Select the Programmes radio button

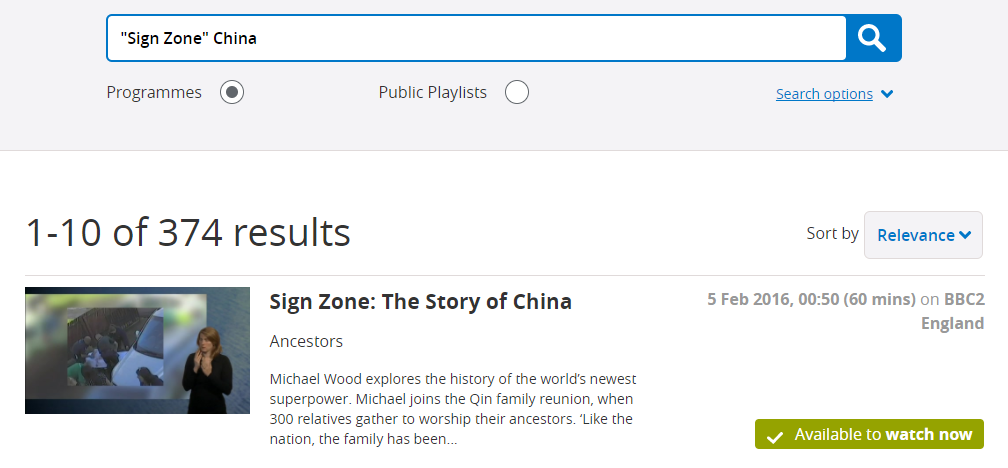tap(232, 93)
